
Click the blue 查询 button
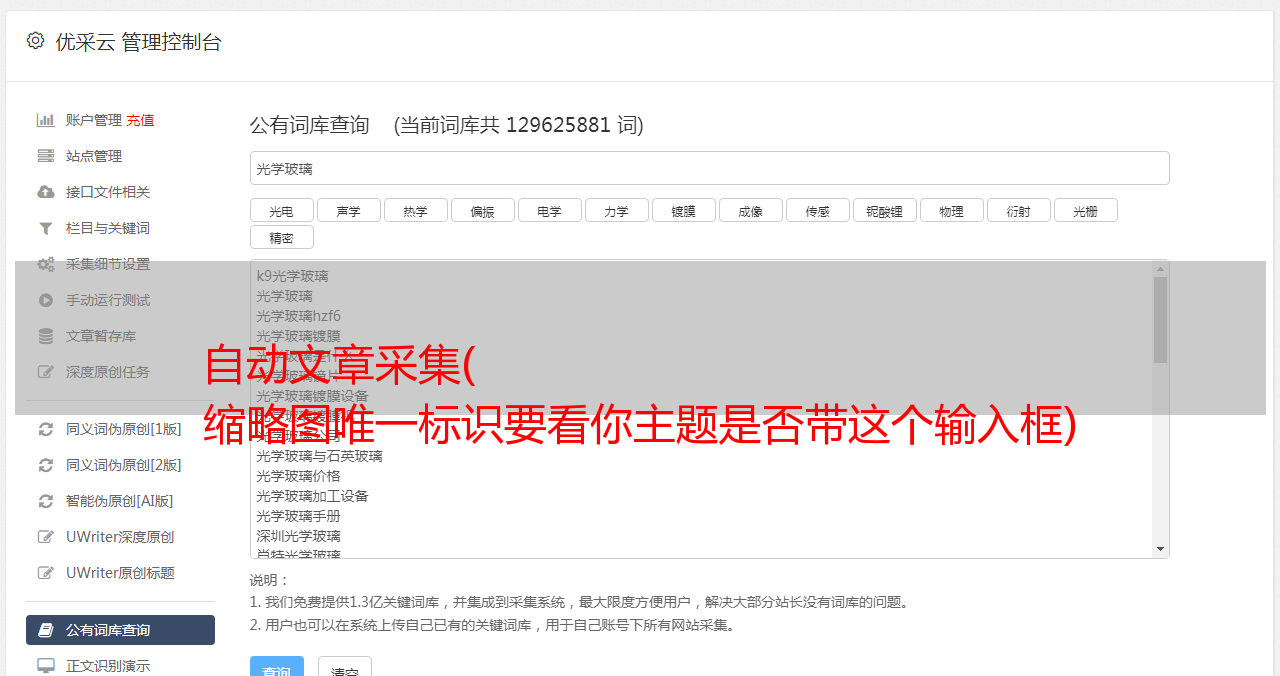point(277,668)
